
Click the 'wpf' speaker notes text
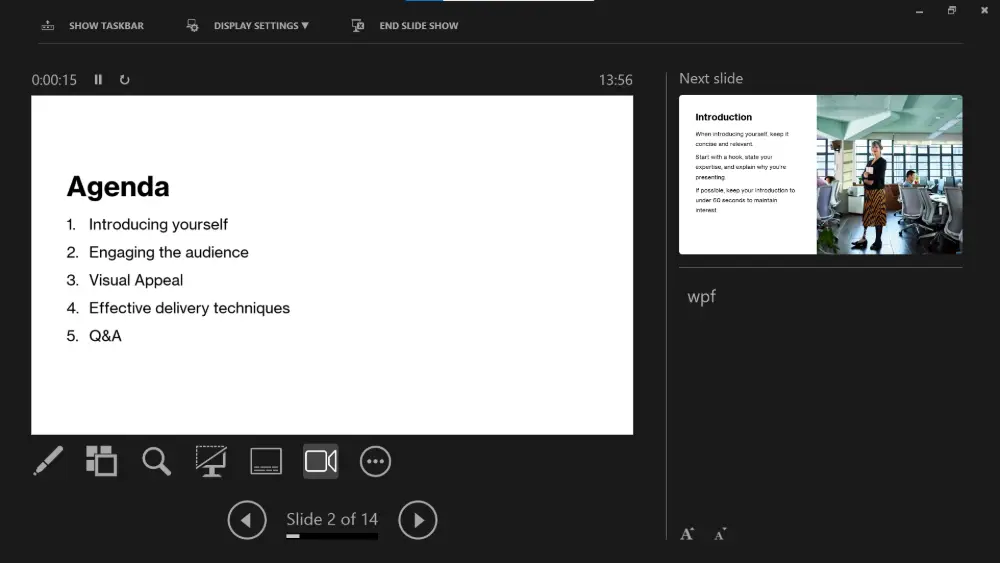702,297
